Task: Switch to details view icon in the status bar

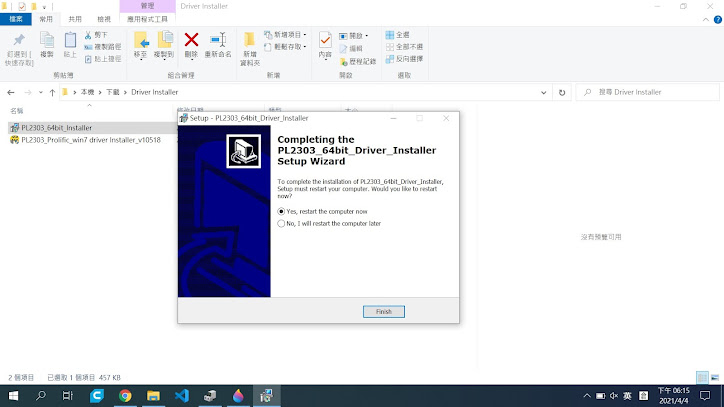Action: [702, 377]
